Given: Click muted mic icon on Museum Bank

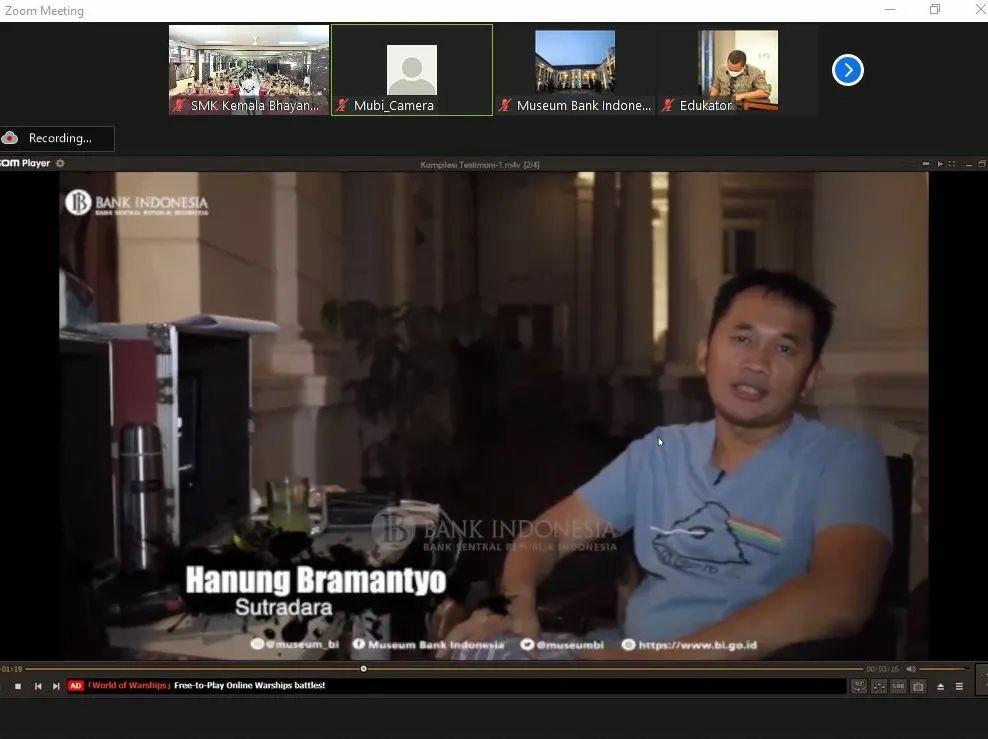Looking at the screenshot, I should point(505,105).
